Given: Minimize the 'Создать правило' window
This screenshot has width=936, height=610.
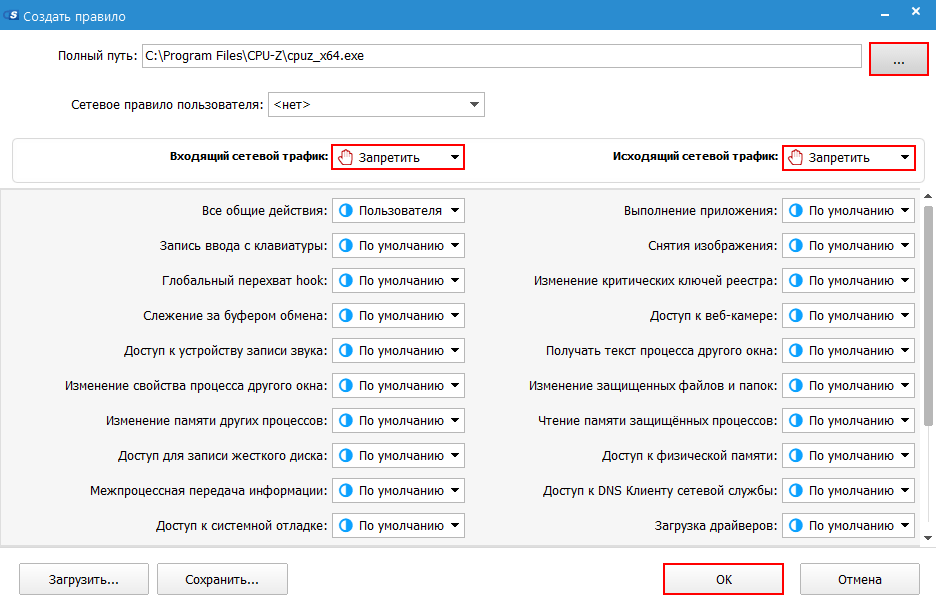Looking at the screenshot, I should [x=885, y=14].
